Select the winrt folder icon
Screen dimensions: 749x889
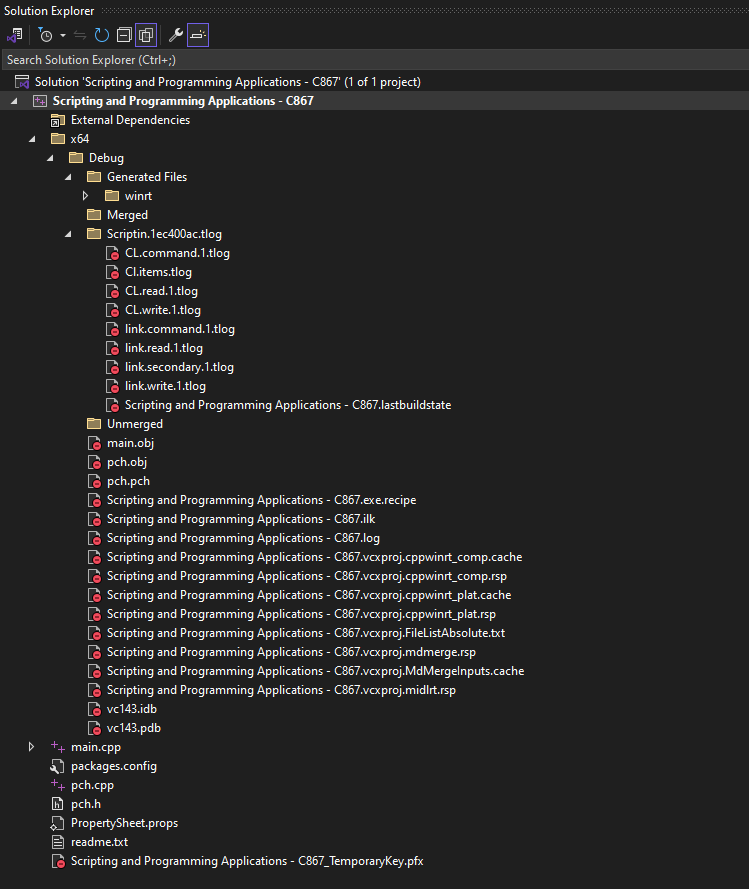(x=112, y=196)
